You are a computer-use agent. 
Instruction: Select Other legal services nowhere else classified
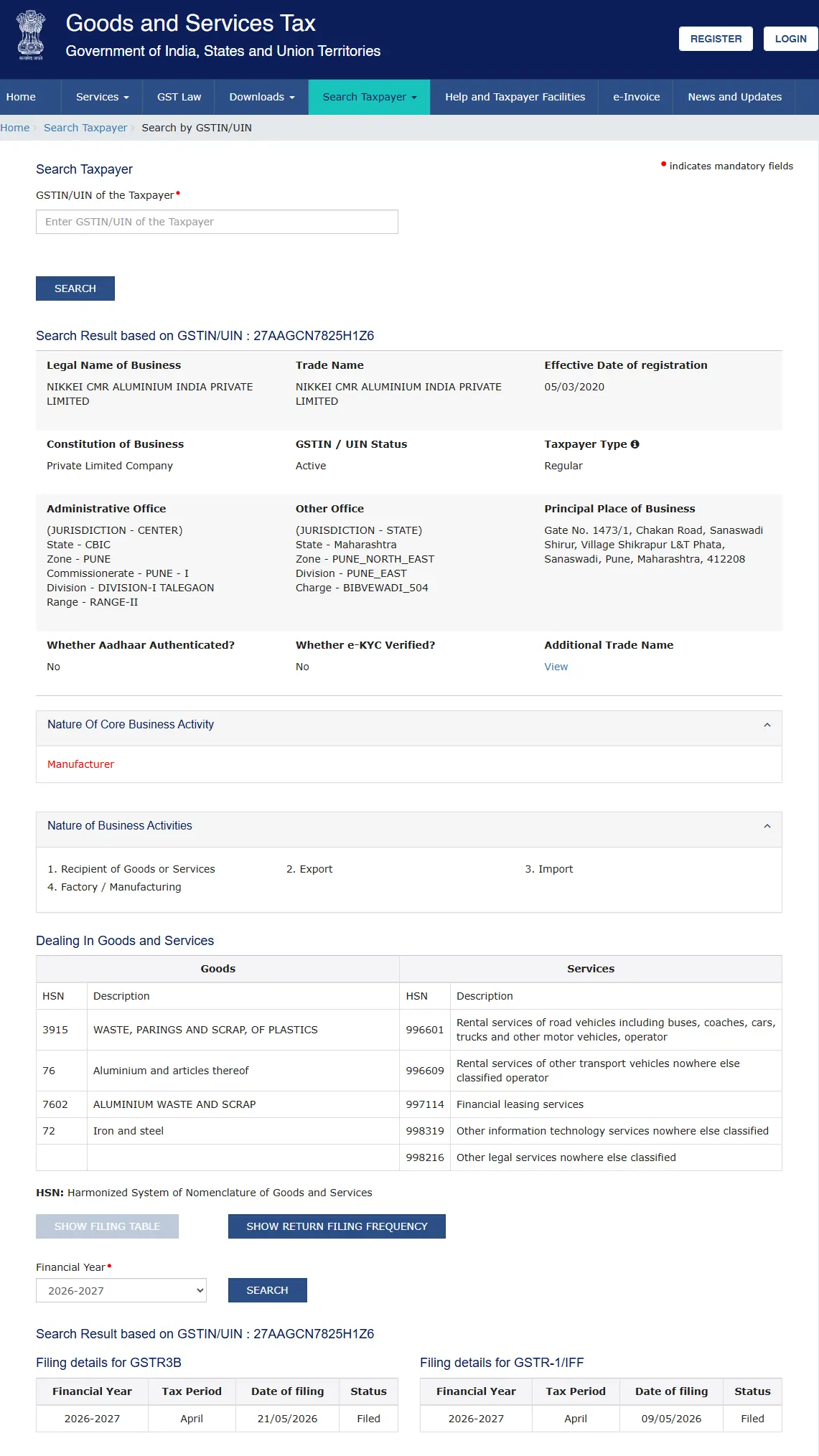coord(566,1157)
